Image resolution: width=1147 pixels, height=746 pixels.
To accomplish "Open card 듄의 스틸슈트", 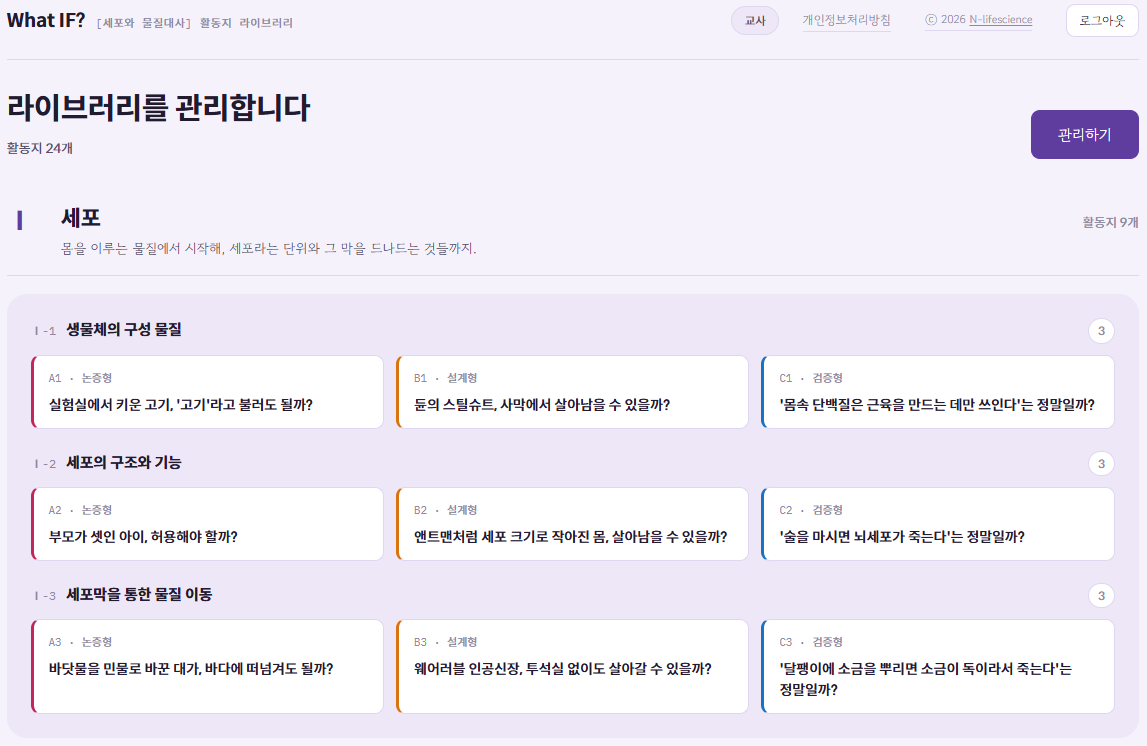I will point(572,392).
